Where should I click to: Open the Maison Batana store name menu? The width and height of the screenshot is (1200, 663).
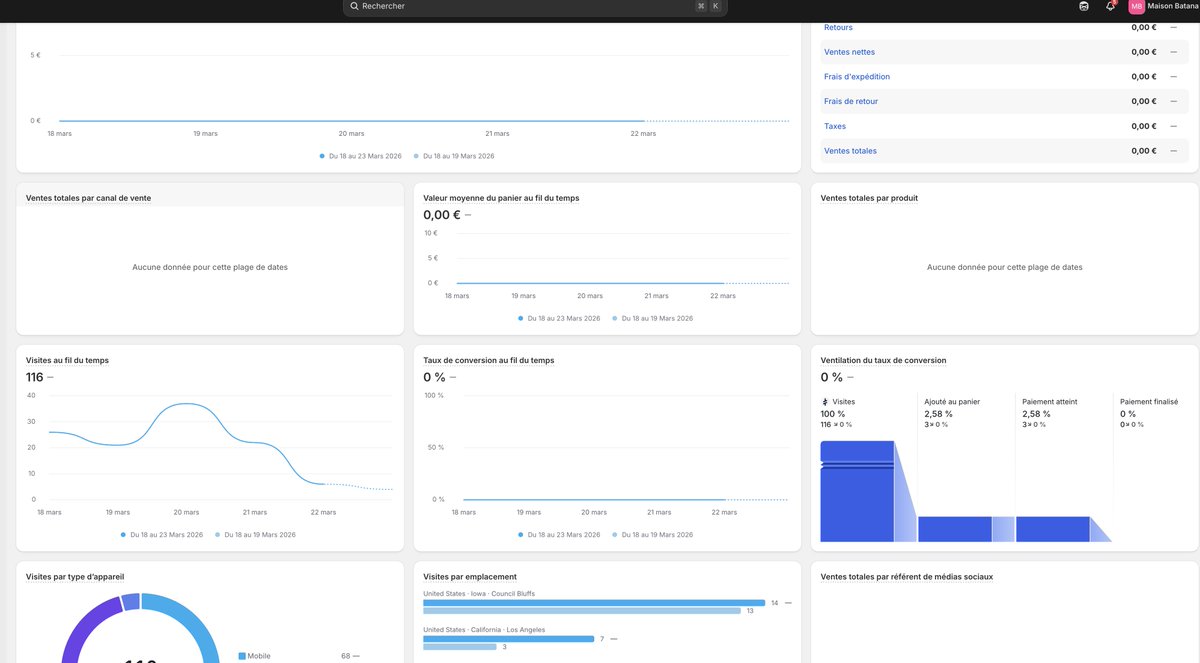click(x=1173, y=6)
